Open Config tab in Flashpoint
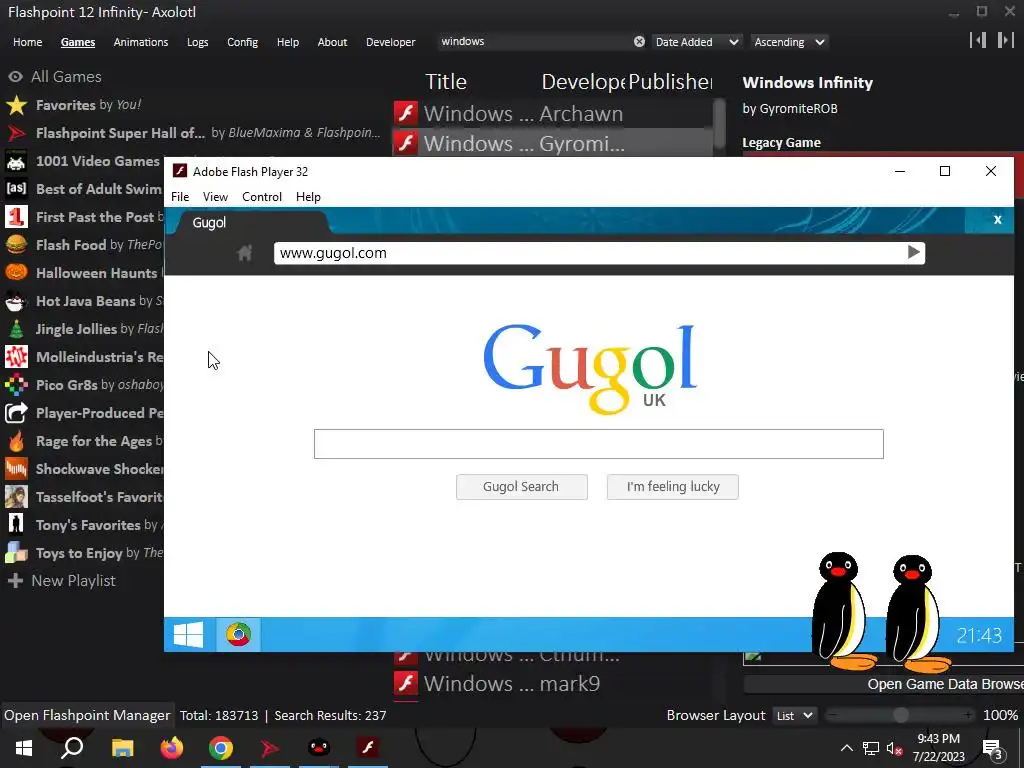1024x768 pixels. coord(242,42)
